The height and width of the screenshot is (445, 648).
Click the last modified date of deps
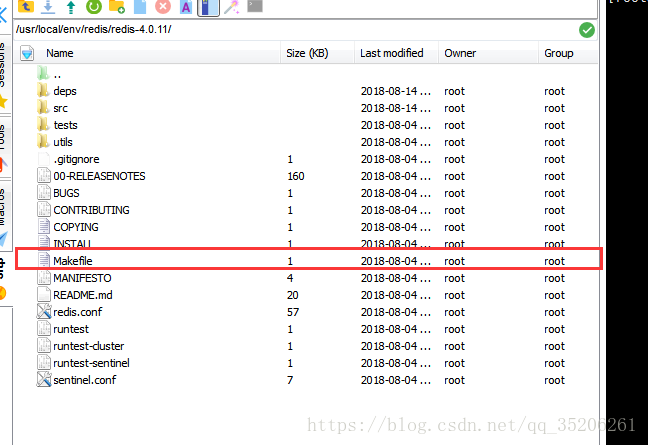point(395,91)
